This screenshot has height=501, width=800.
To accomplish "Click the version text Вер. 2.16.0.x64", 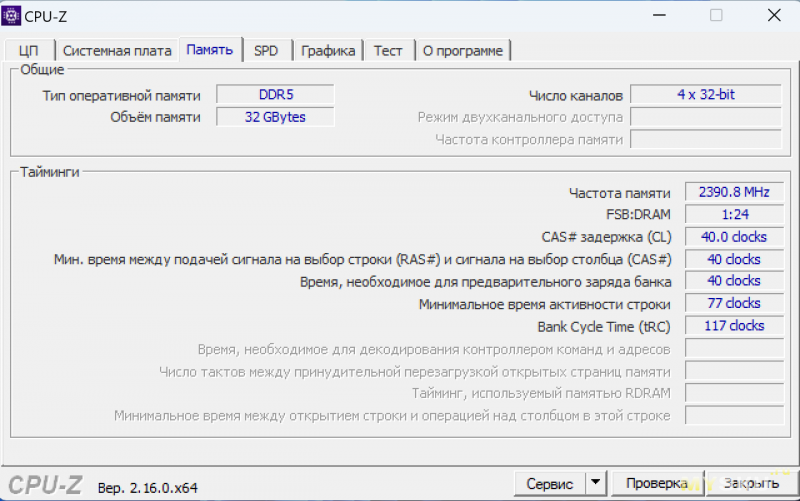I will click(147, 488).
